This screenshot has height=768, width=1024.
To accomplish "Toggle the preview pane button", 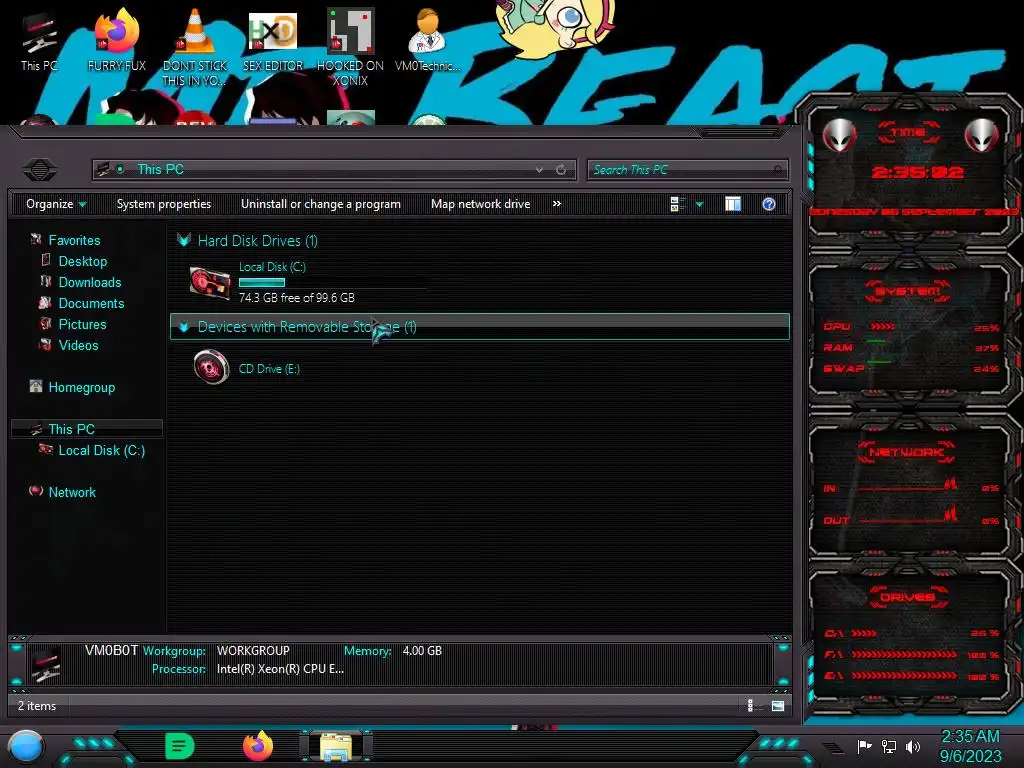I will point(733,204).
